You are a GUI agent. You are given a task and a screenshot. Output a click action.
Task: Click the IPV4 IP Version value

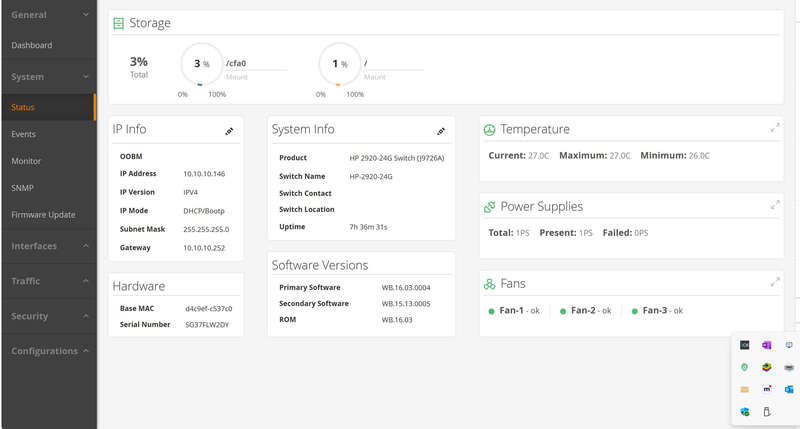point(190,192)
